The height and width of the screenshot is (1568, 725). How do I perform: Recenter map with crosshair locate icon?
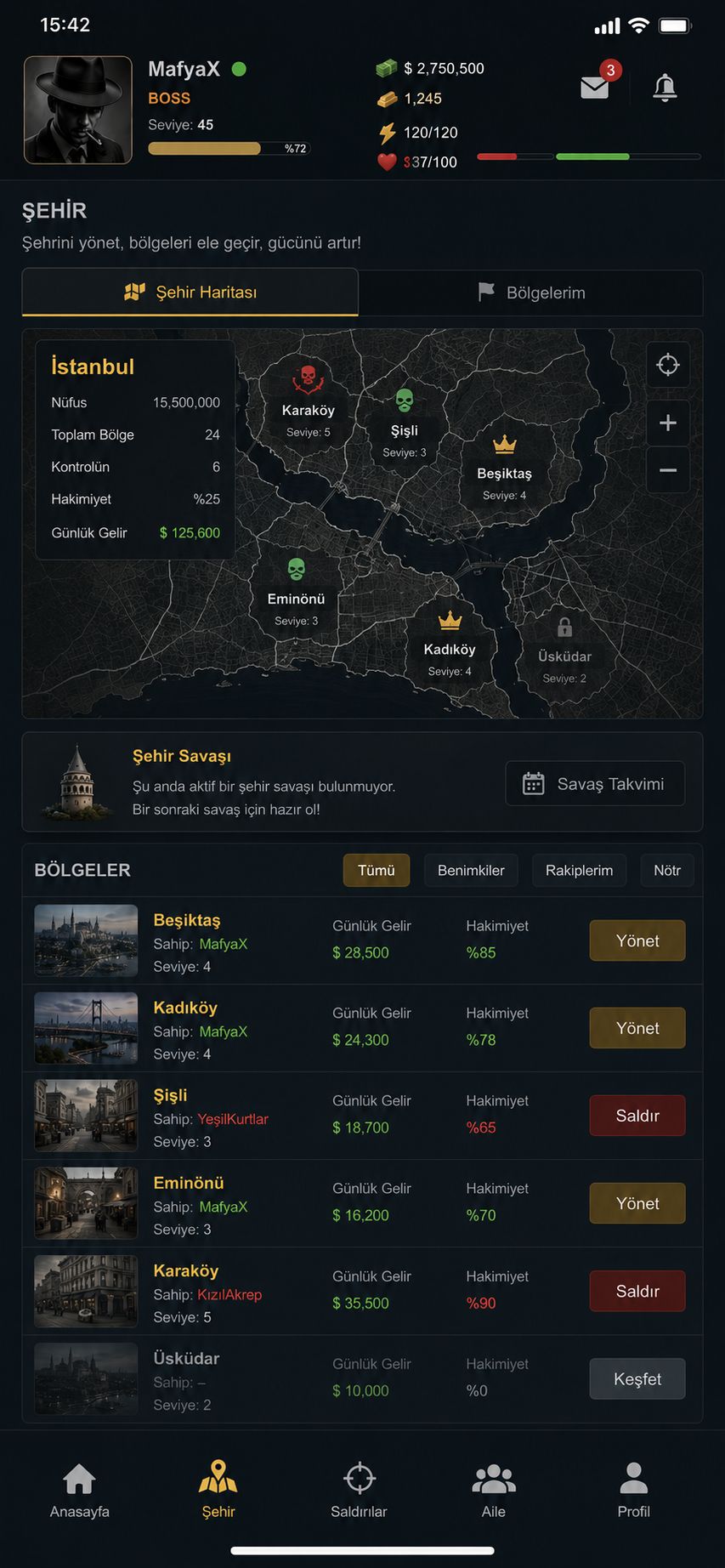(668, 365)
